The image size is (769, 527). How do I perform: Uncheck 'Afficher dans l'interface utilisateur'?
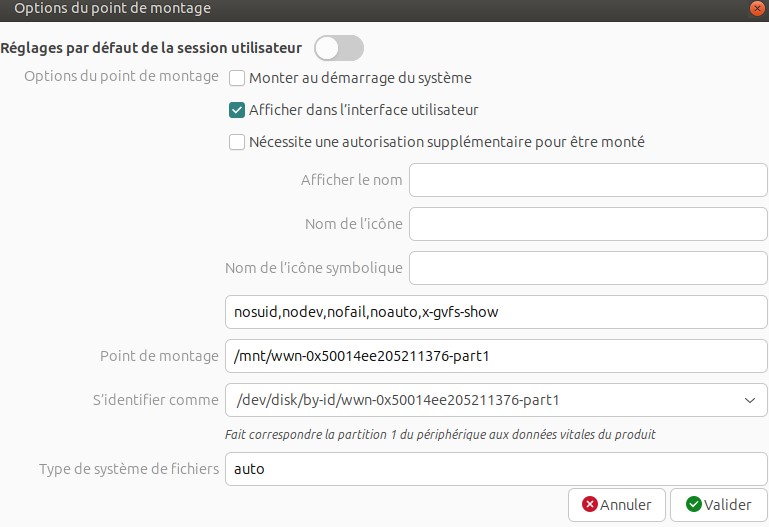pyautogui.click(x=237, y=110)
